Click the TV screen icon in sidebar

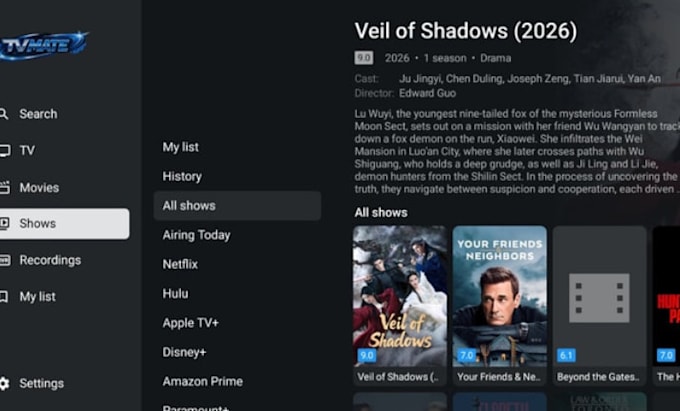(x=4, y=150)
